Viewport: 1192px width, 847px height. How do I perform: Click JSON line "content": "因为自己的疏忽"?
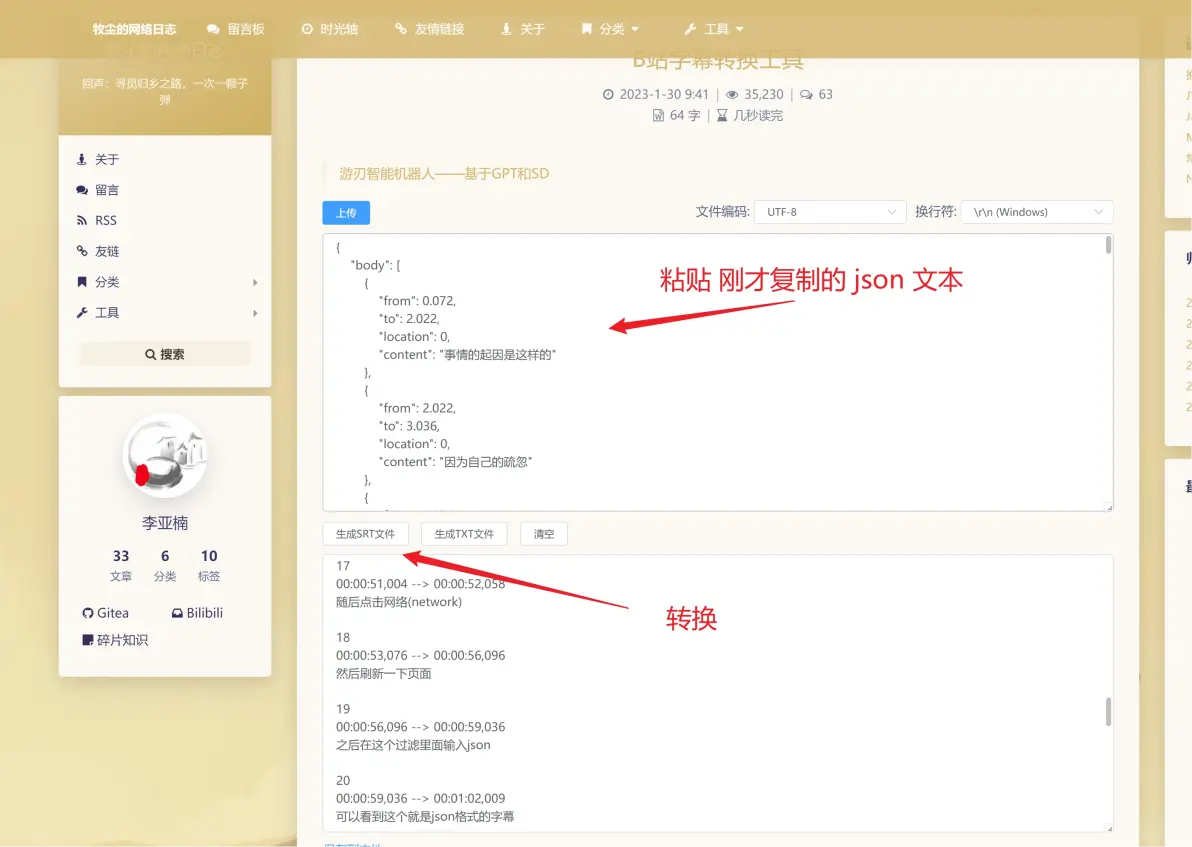pyautogui.click(x=455, y=462)
